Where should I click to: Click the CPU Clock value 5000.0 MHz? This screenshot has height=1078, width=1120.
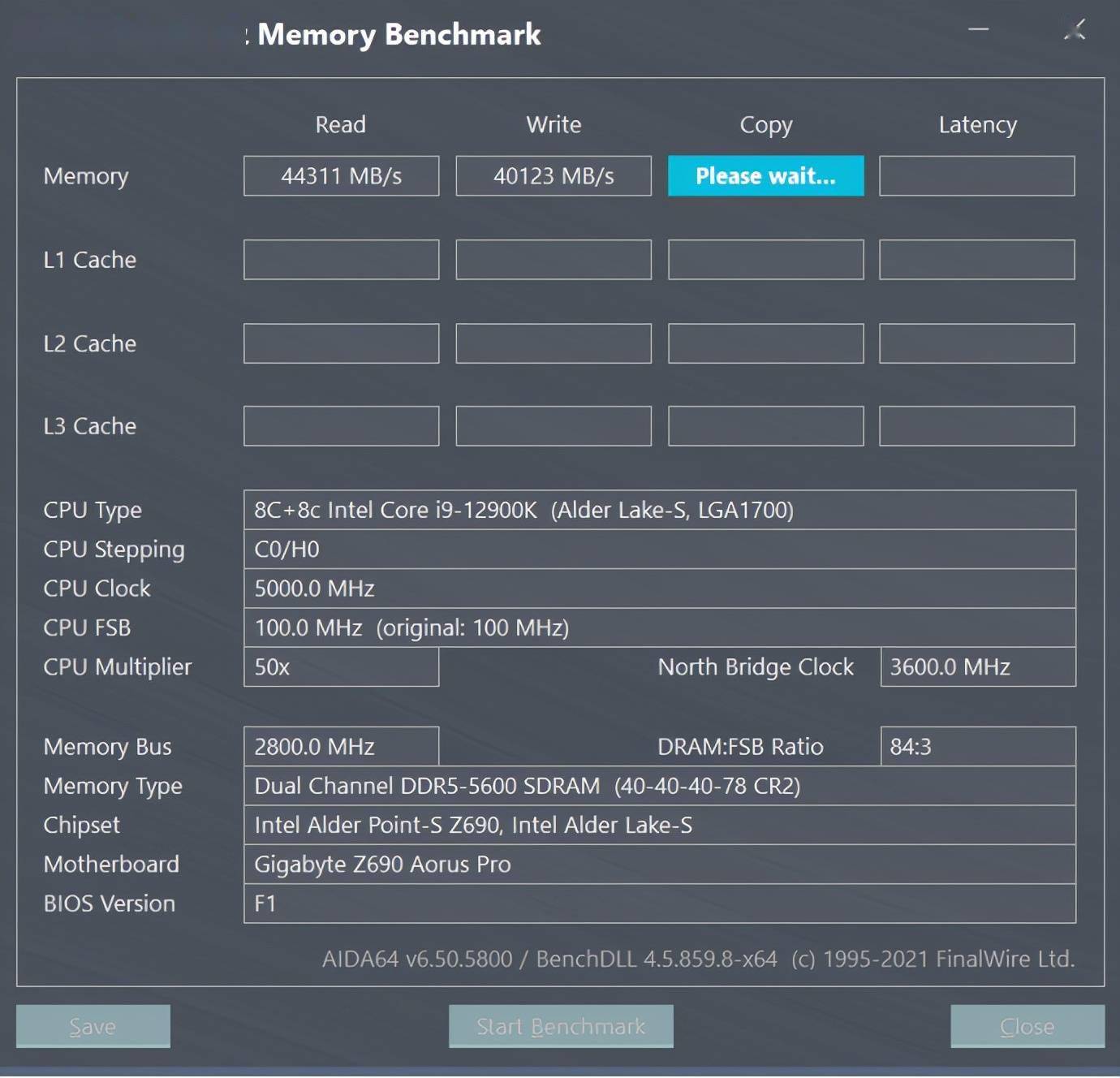click(x=660, y=589)
